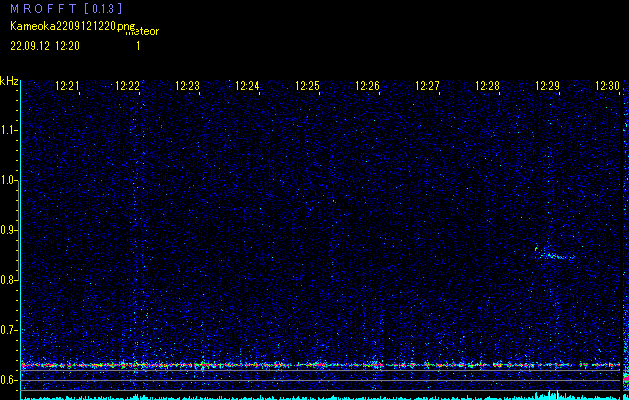Click the 12:21 time axis label

[x=67, y=86]
